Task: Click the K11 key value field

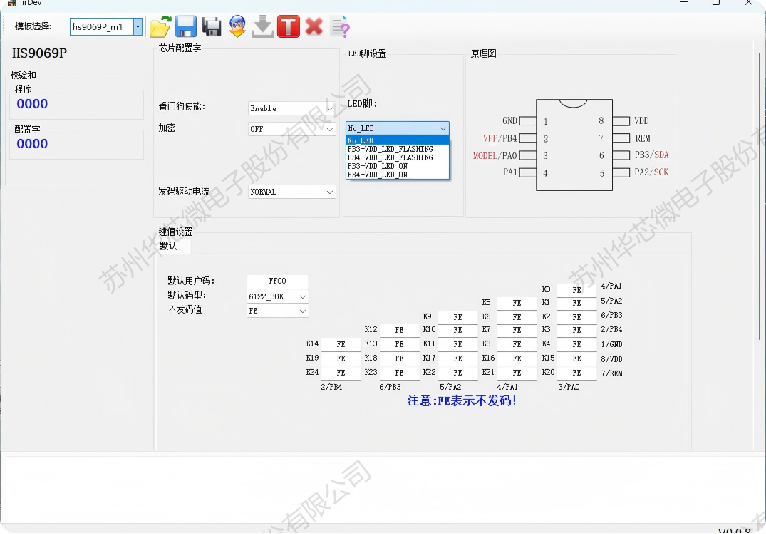Action: click(x=458, y=344)
